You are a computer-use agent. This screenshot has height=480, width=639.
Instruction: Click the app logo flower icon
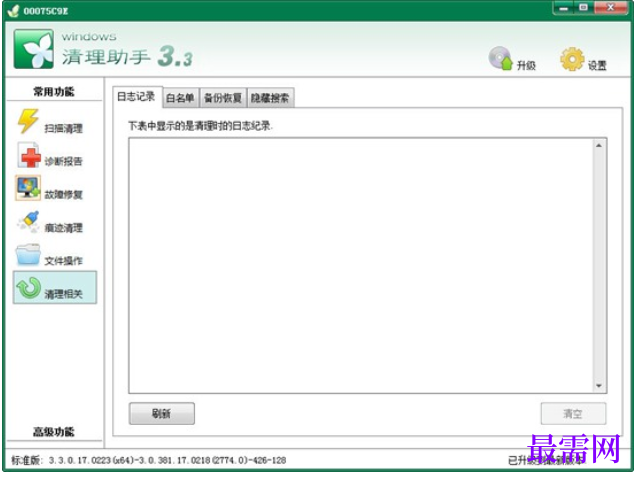33,48
